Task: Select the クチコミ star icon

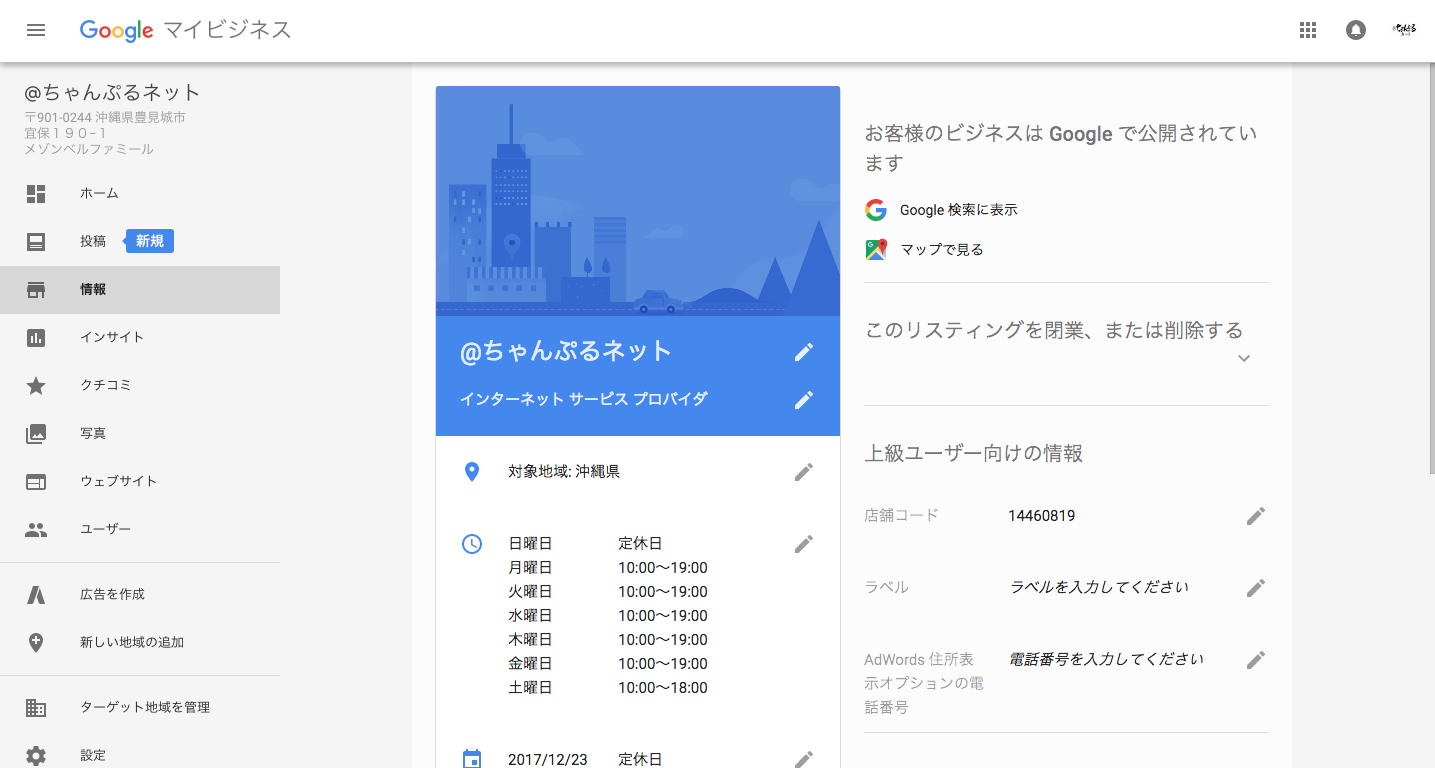Action: click(36, 385)
